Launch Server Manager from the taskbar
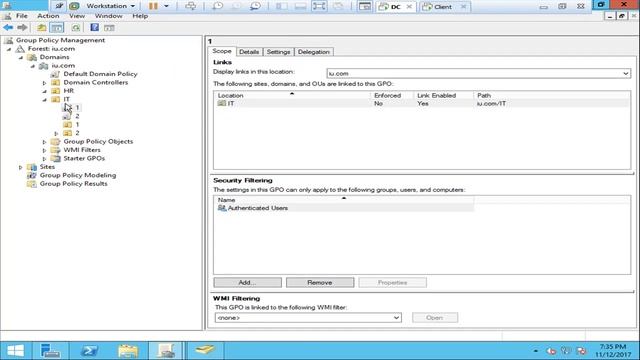Screen dimensions: 640x360 tap(51, 351)
